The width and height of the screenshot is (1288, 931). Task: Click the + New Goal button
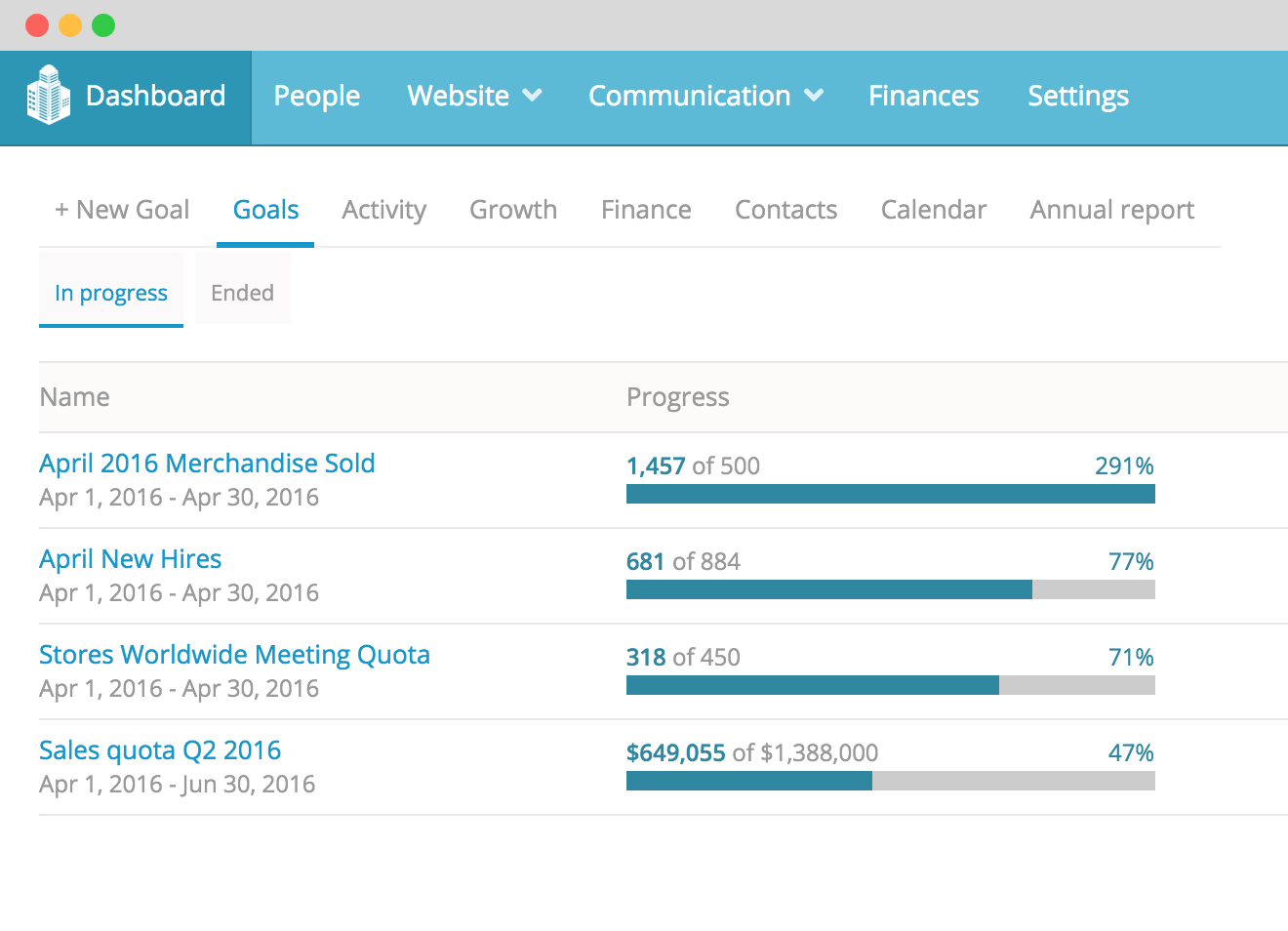pos(122,210)
